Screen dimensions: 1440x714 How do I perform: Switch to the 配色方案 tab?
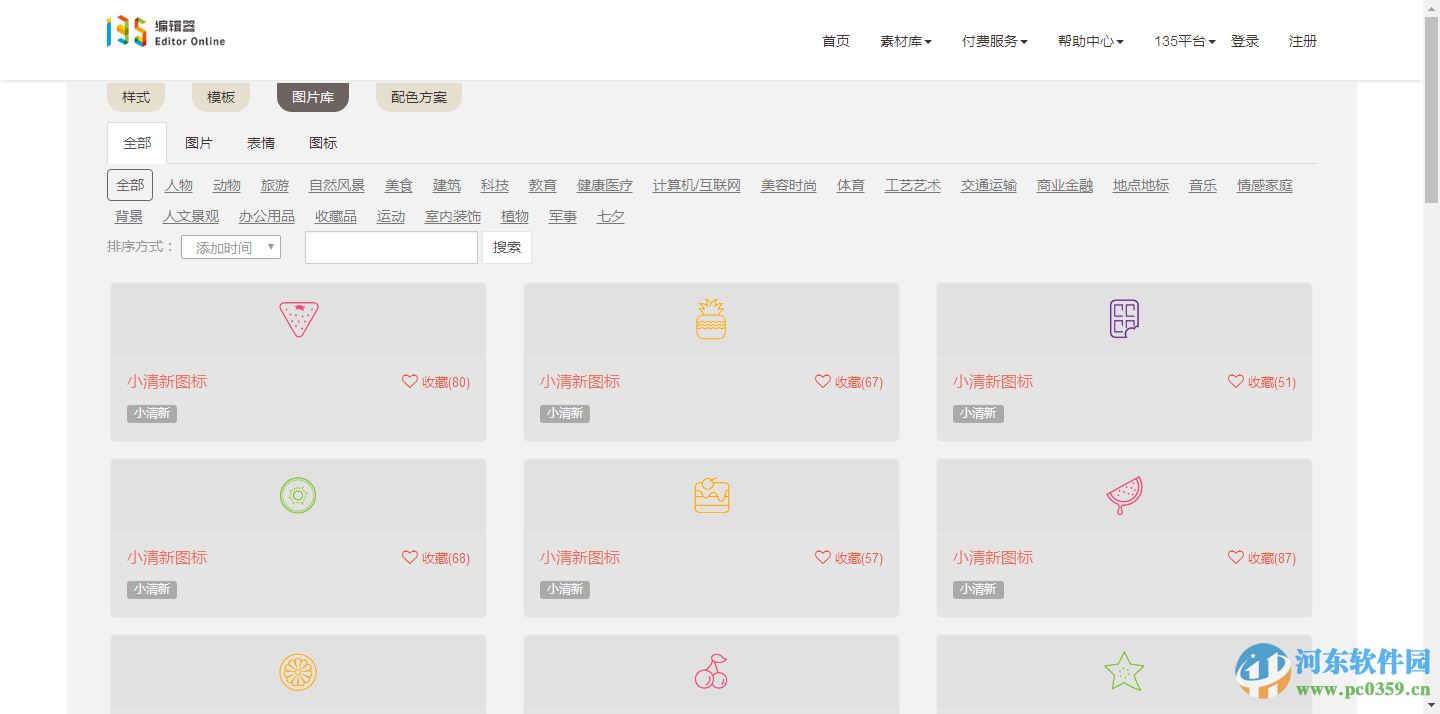418,96
